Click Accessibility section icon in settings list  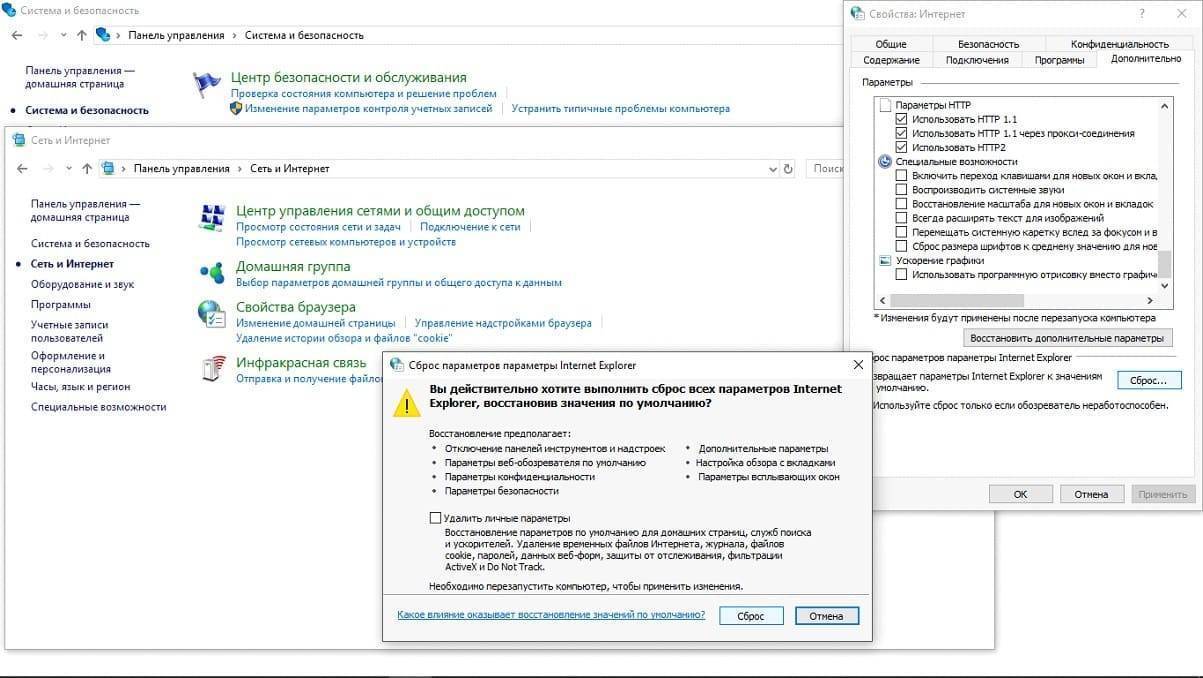point(884,161)
